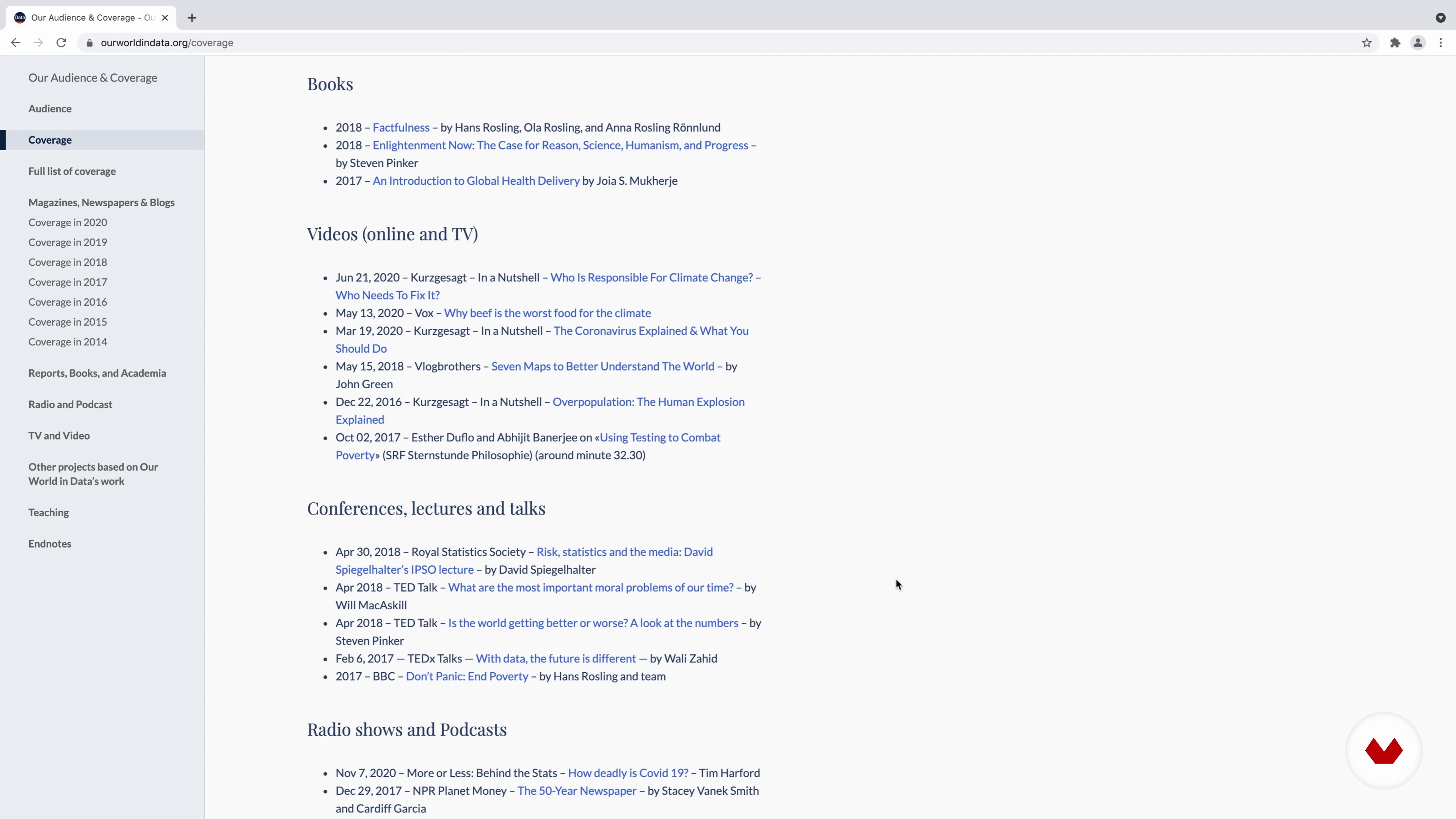Click the Radio shows and Podcasts heading
1456x819 pixels.
[x=407, y=730]
